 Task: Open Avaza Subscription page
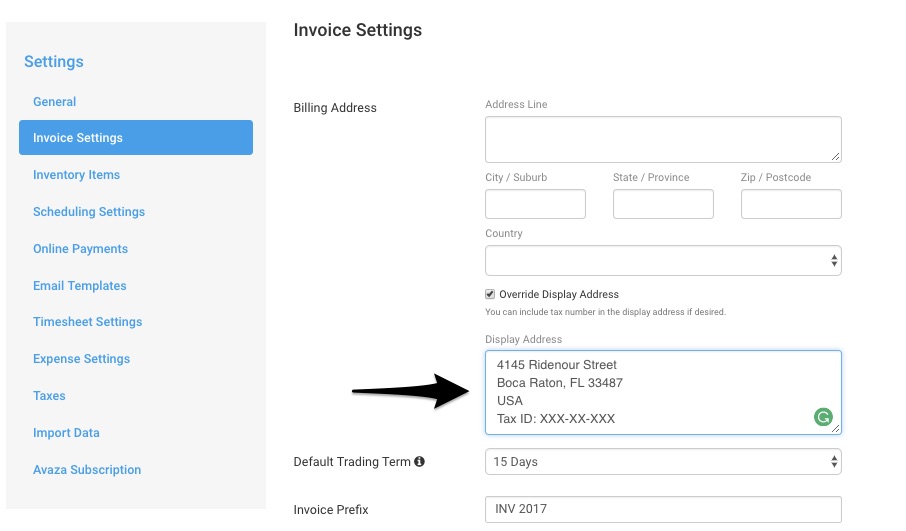[87, 470]
